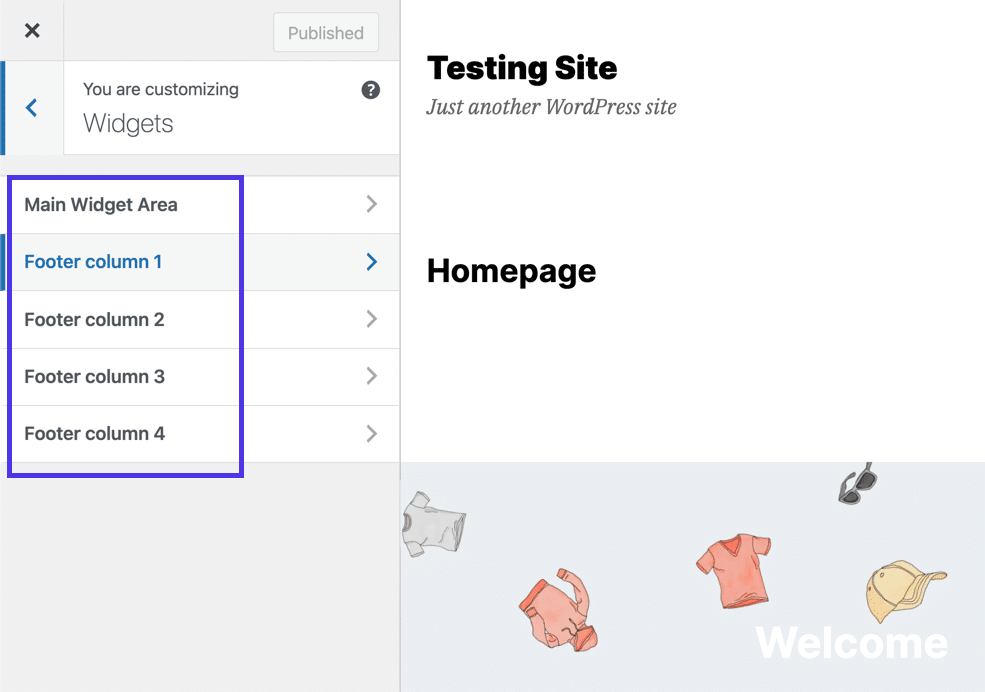The image size is (985, 692).
Task: Open the Homepage link in the preview
Action: point(511,270)
